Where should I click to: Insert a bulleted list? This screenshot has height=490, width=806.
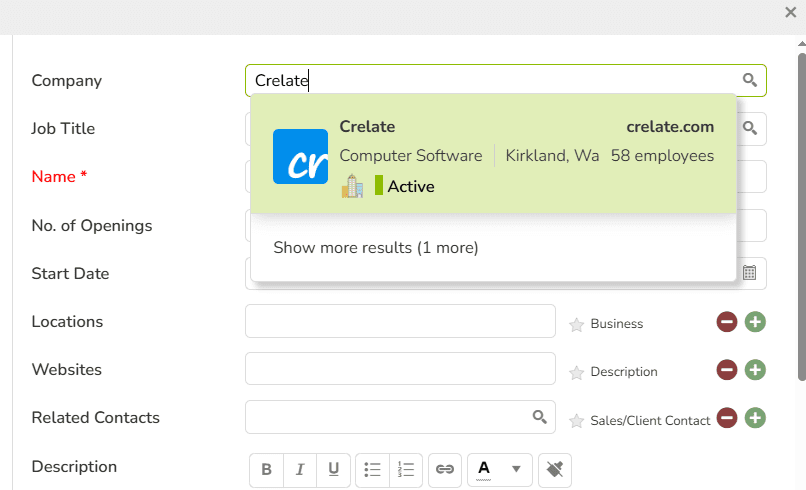click(x=372, y=469)
